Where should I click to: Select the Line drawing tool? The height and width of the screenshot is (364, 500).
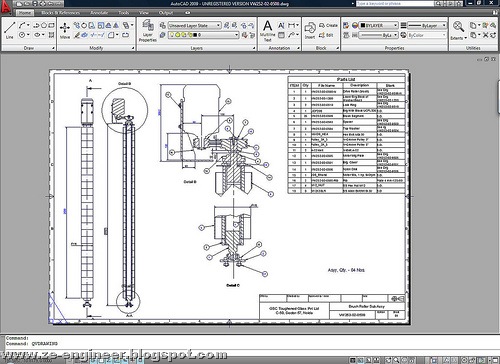pyautogui.click(x=10, y=30)
